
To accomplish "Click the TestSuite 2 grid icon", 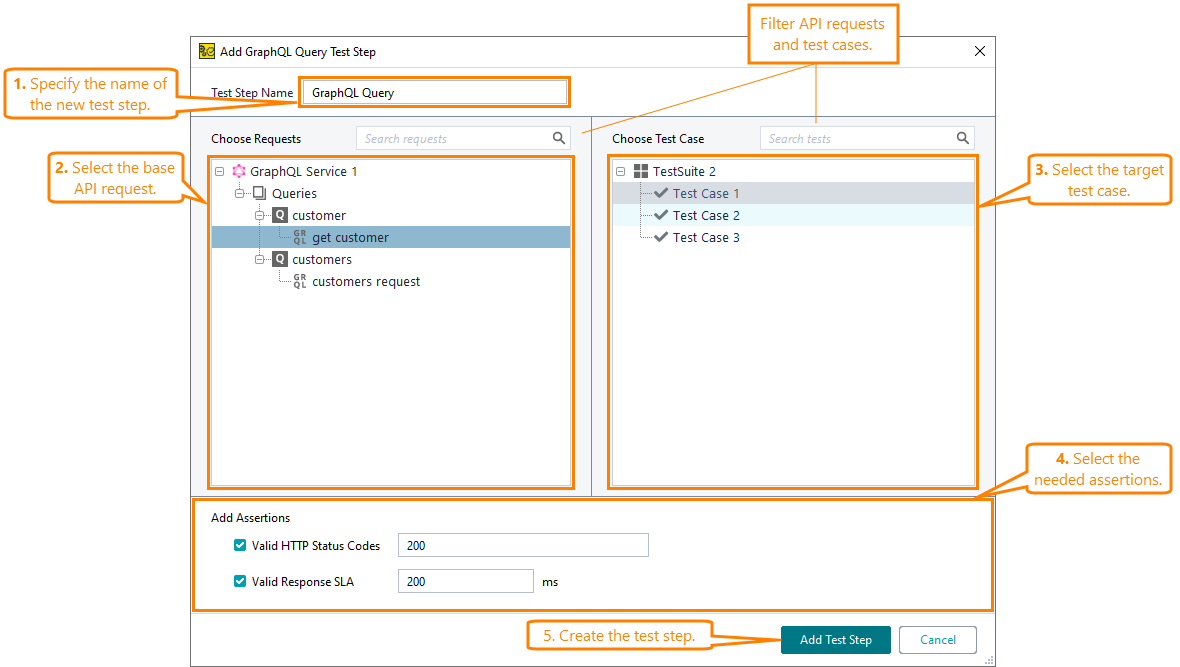I will [x=643, y=171].
